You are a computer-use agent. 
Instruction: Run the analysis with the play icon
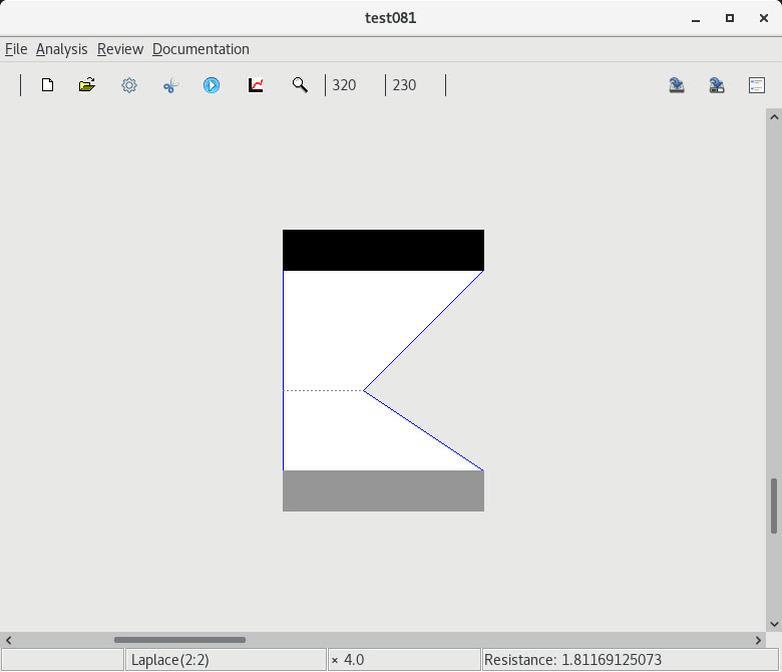click(211, 85)
